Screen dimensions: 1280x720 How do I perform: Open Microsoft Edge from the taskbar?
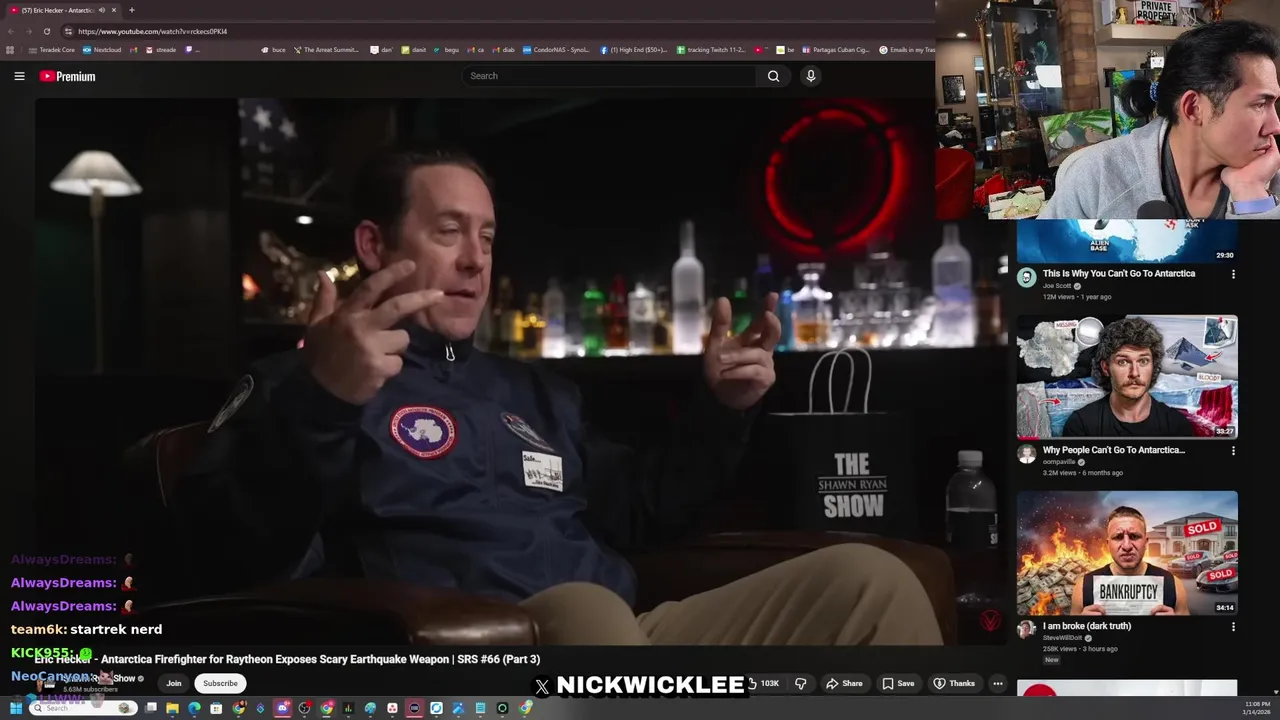(x=194, y=708)
